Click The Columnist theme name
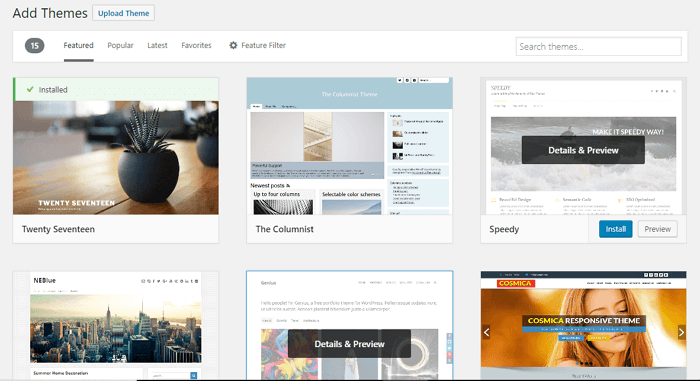 [284, 229]
